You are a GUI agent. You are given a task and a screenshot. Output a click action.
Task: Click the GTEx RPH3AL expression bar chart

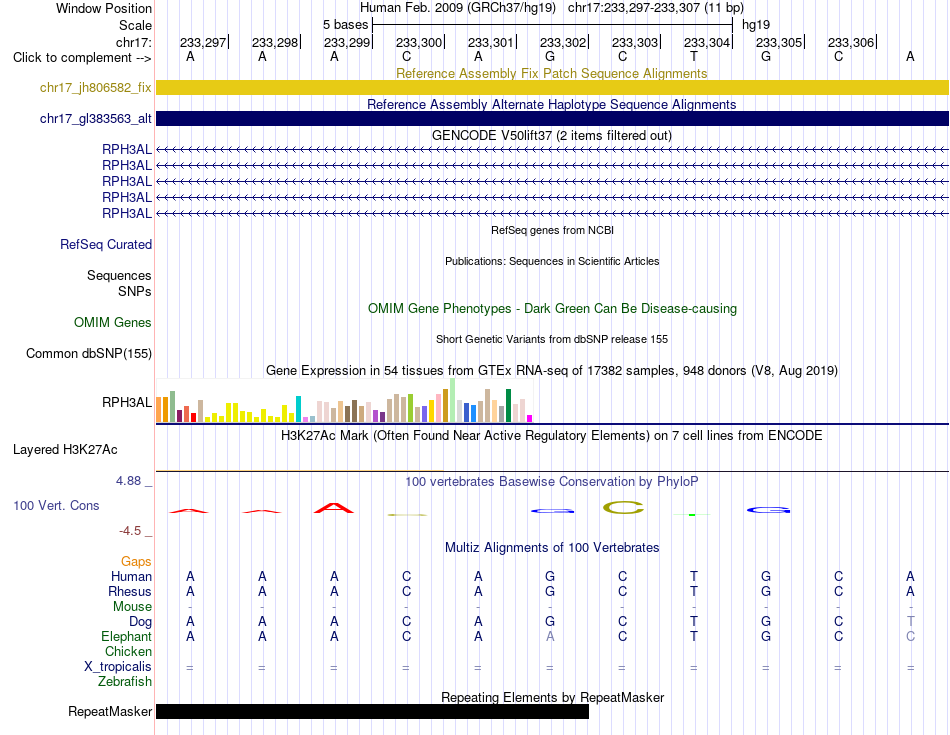pyautogui.click(x=344, y=400)
